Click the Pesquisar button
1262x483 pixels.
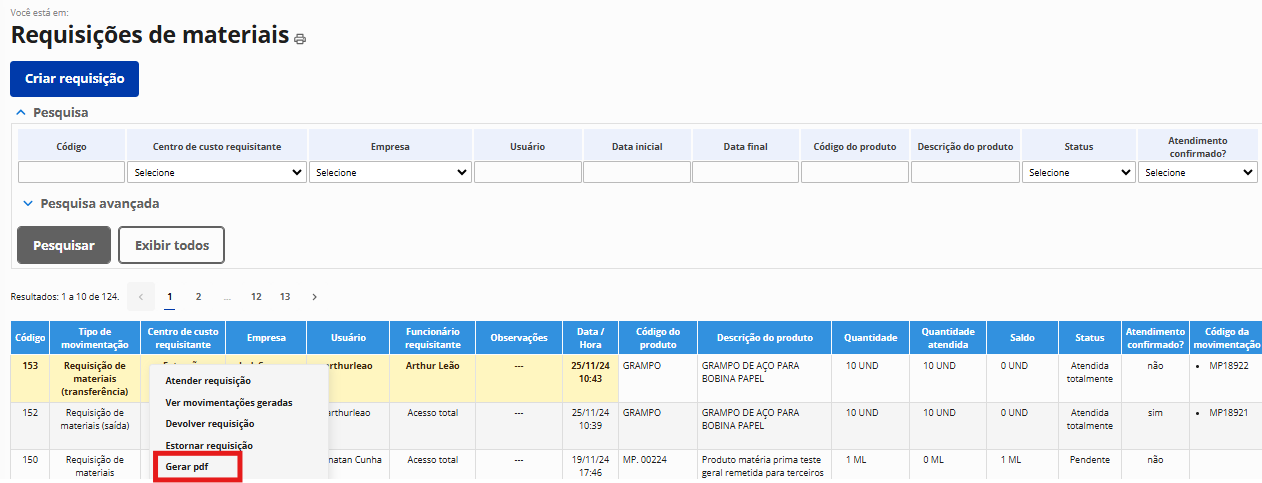point(64,245)
